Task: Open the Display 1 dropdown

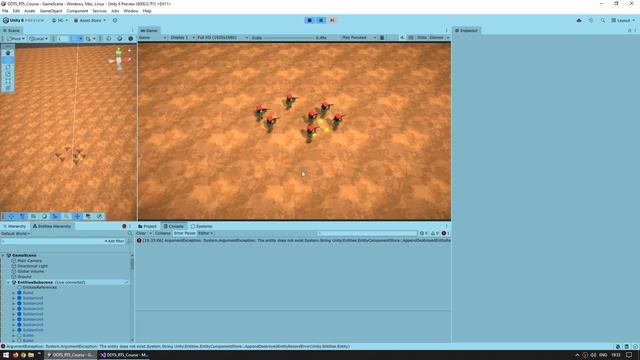Action: 182,38
